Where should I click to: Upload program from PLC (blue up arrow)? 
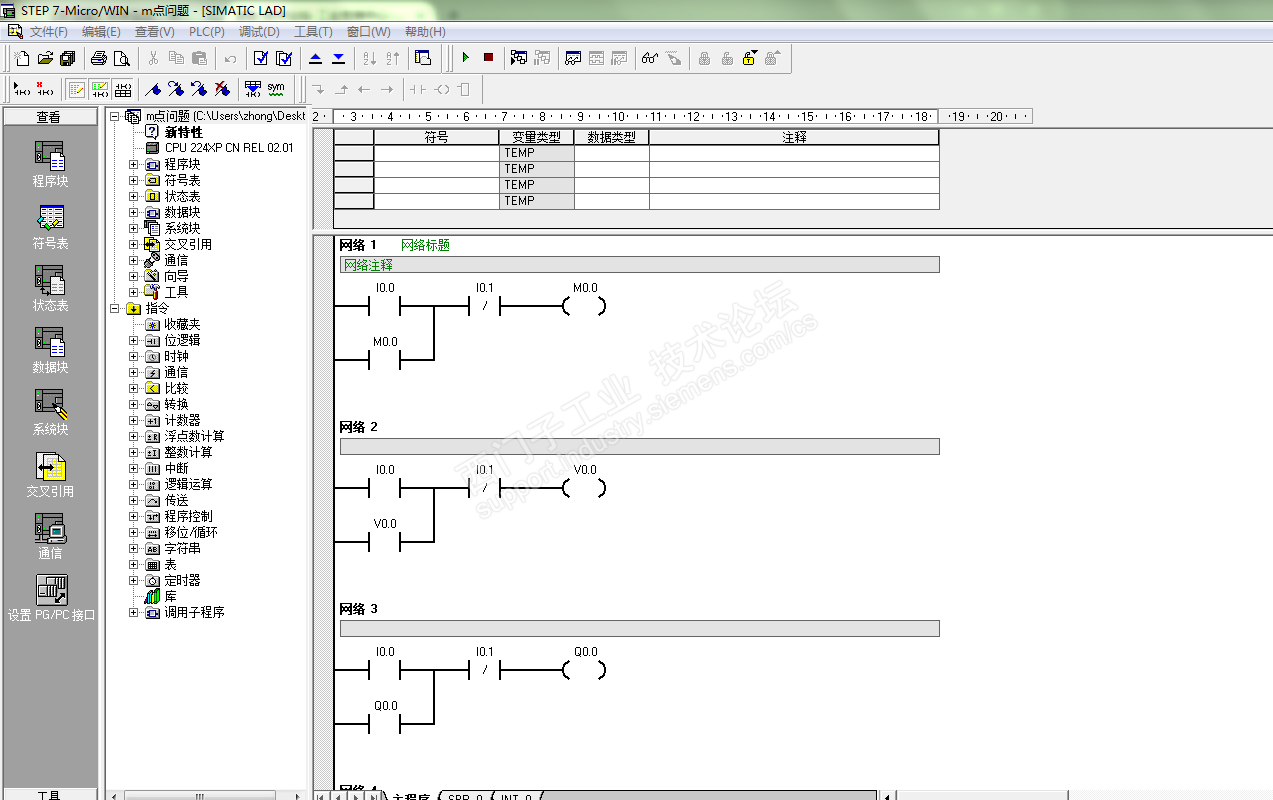[316, 58]
